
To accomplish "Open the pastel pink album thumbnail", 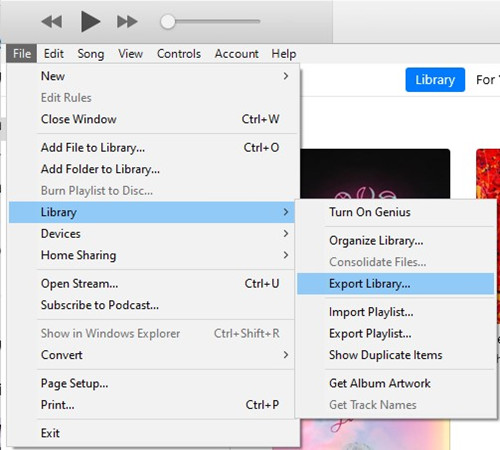I will (x=375, y=434).
